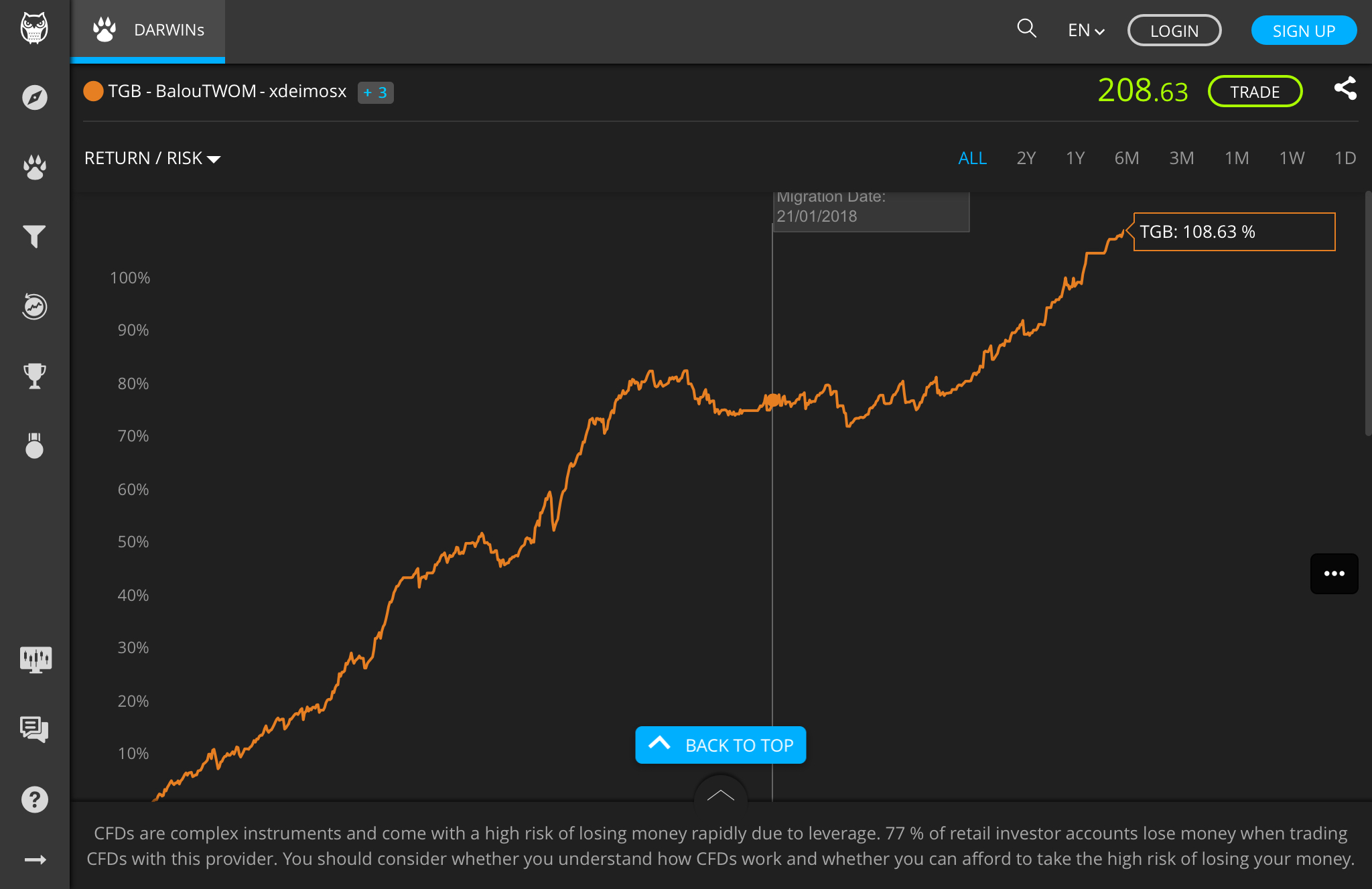This screenshot has width=1372, height=889.
Task: Select the DARWINs tab
Action: [148, 30]
